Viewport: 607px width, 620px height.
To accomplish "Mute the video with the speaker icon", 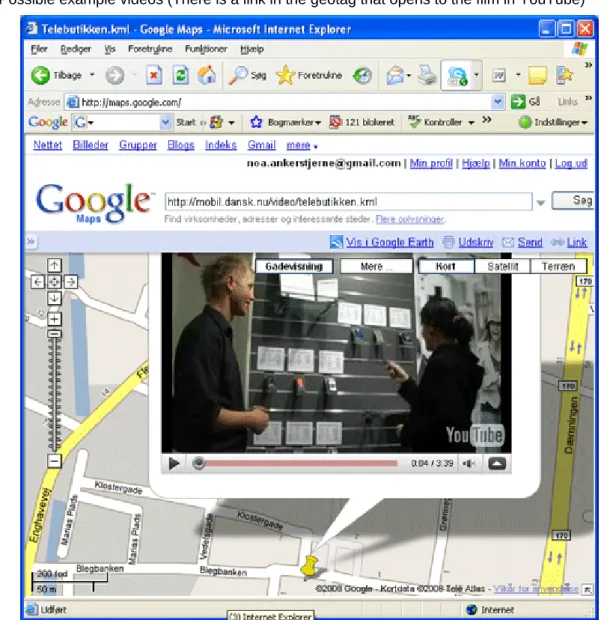I will (x=468, y=463).
